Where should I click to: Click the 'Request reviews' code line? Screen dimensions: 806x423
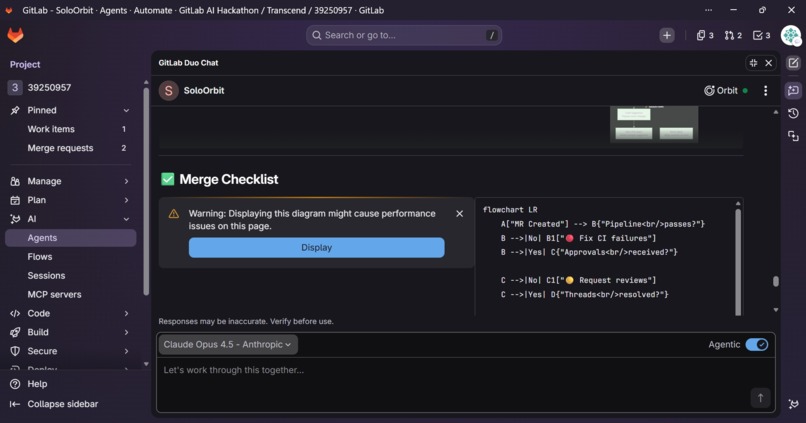click(578, 280)
